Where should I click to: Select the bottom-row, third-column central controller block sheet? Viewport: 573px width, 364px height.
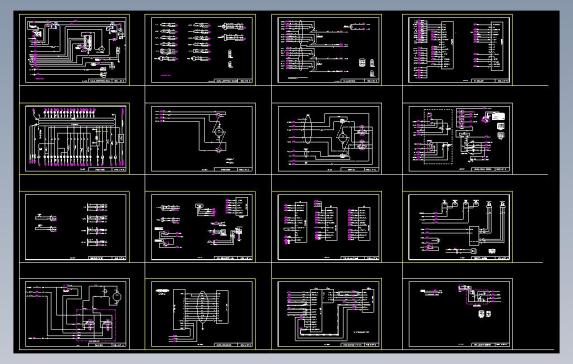tap(327, 314)
